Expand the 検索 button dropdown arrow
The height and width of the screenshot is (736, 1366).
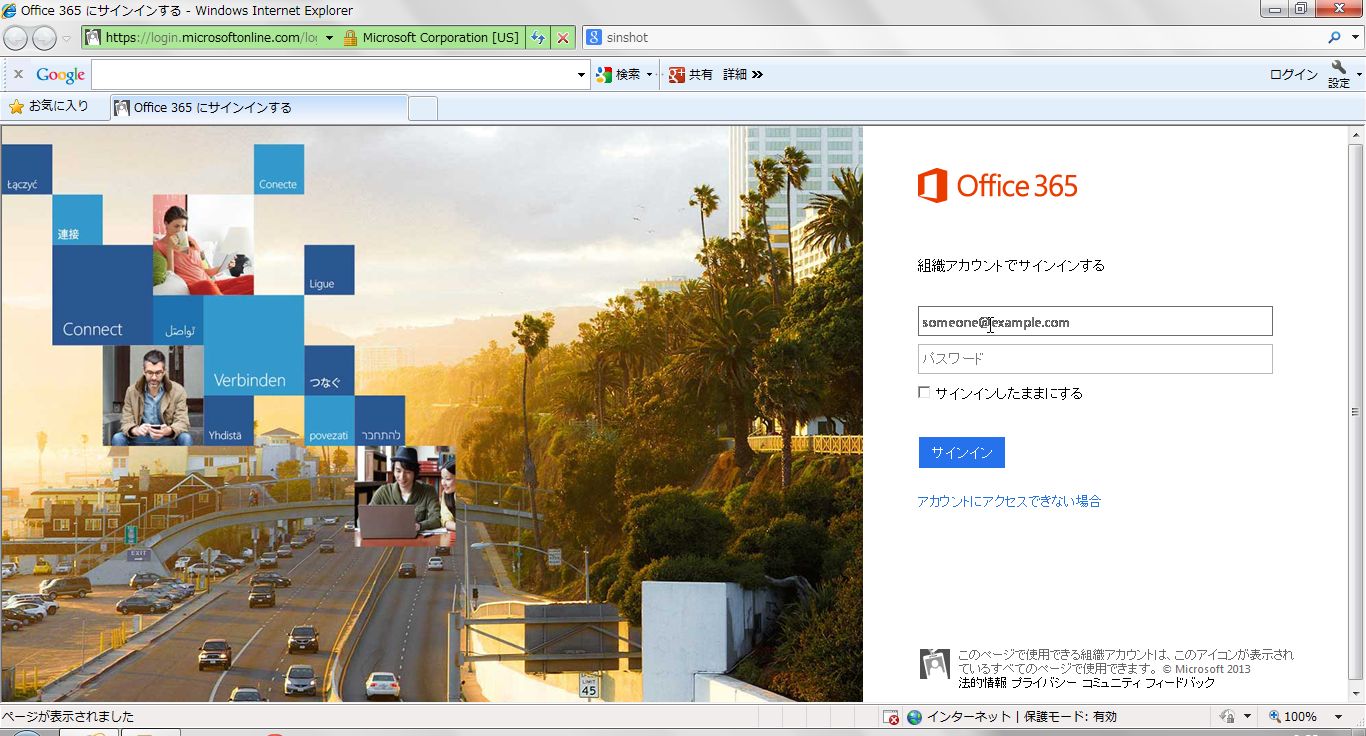point(649,74)
